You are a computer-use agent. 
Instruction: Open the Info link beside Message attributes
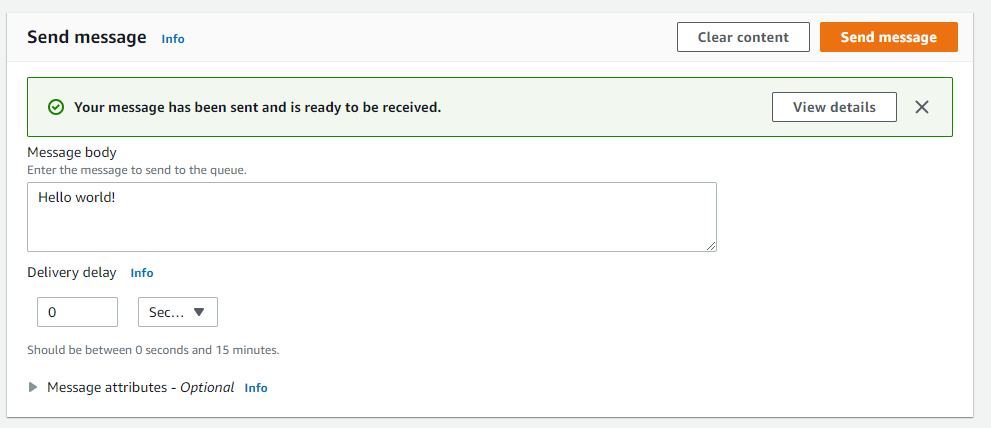[256, 388]
